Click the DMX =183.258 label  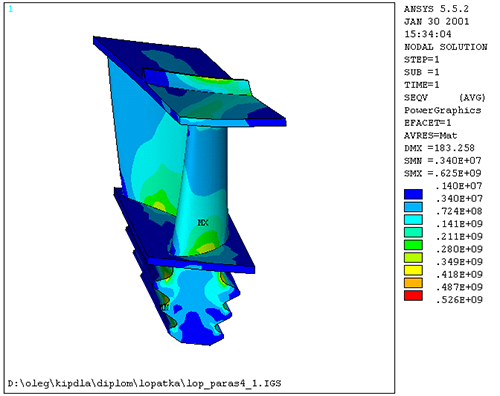tap(439, 148)
